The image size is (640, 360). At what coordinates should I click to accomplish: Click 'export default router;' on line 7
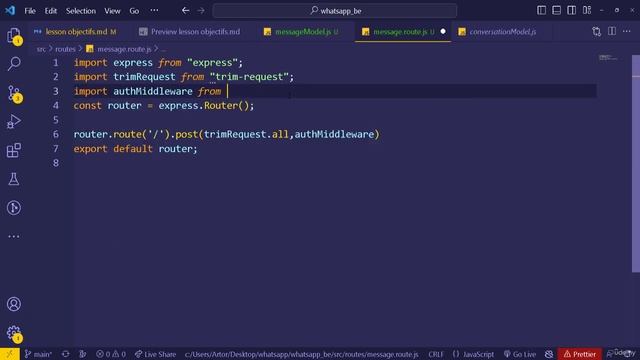click(x=135, y=149)
